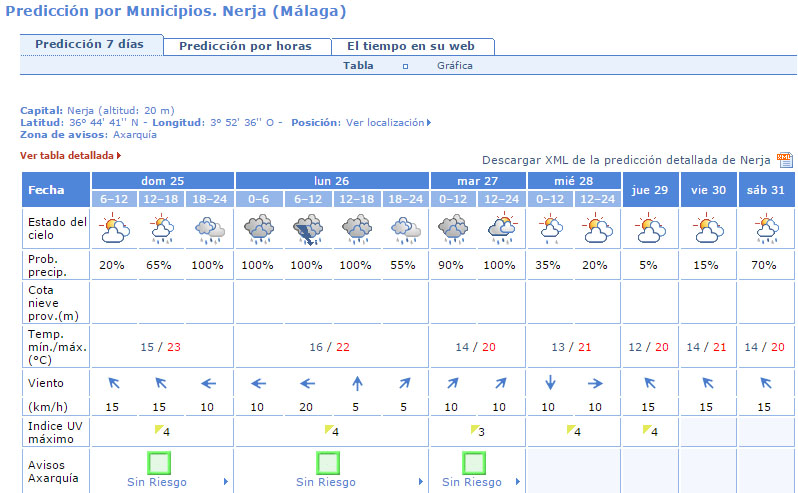This screenshot has height=493, width=798.
Task: Expand Ver localización for position
Action: 388,122
